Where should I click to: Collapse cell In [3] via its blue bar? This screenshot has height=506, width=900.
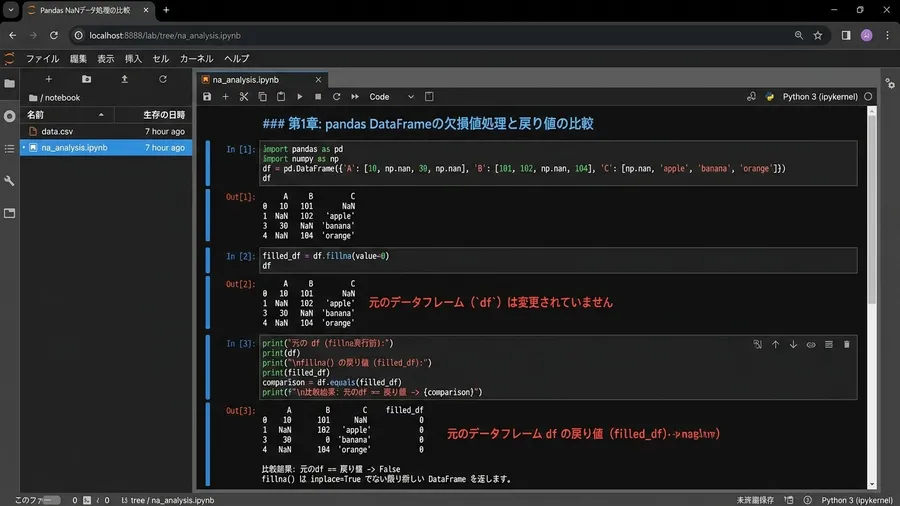click(208, 367)
